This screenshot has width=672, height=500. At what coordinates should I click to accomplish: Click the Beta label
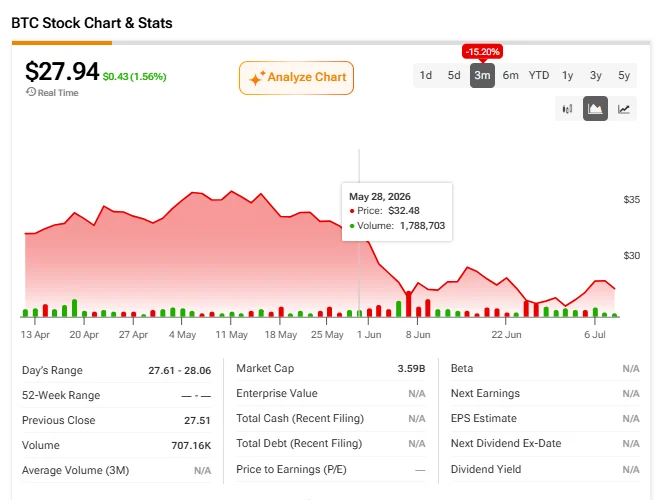(462, 368)
